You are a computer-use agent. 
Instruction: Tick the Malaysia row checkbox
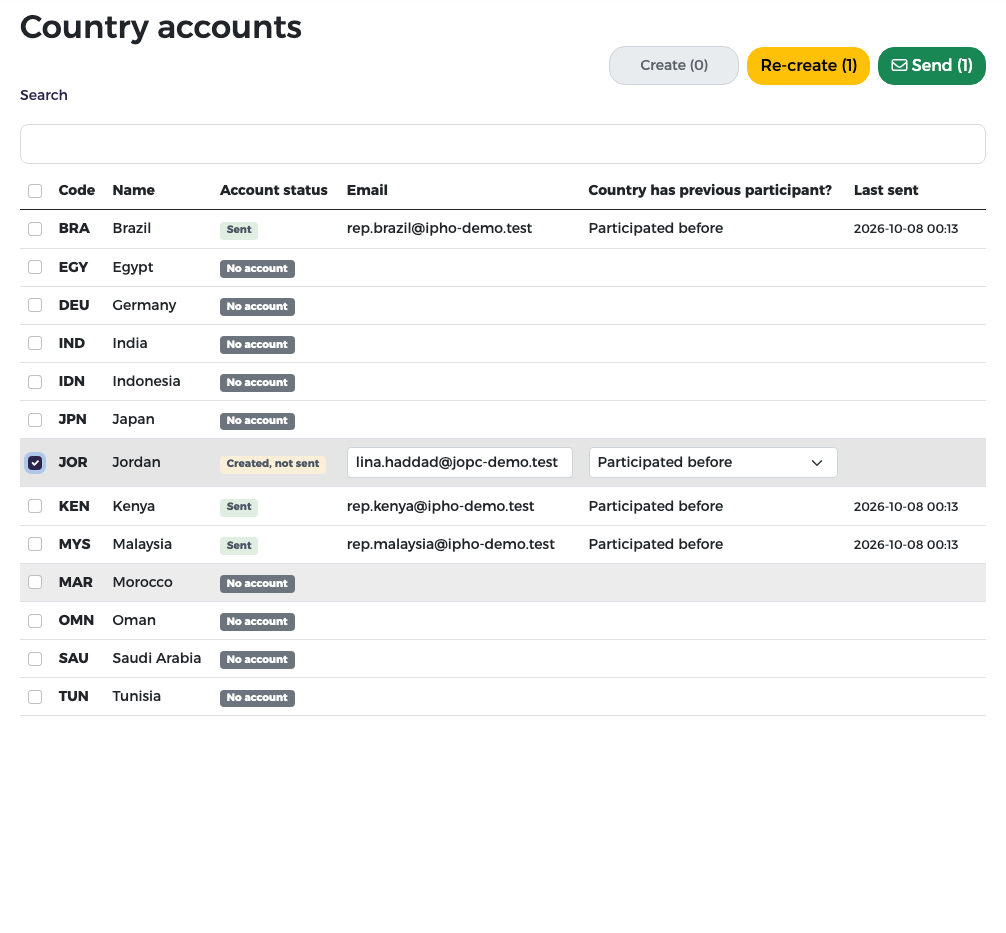click(x=35, y=544)
